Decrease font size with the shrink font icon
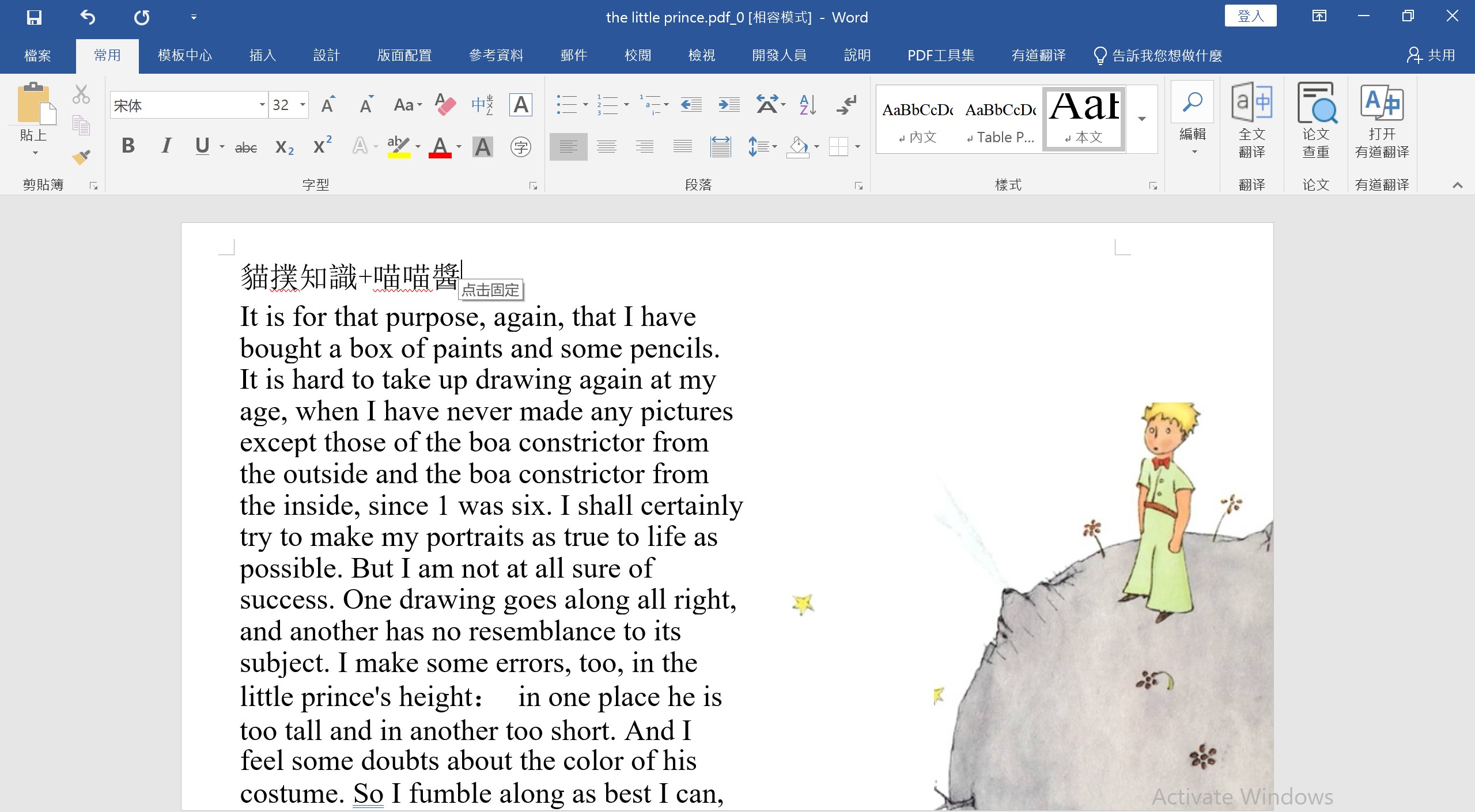The width and height of the screenshot is (1475, 812). coord(366,105)
